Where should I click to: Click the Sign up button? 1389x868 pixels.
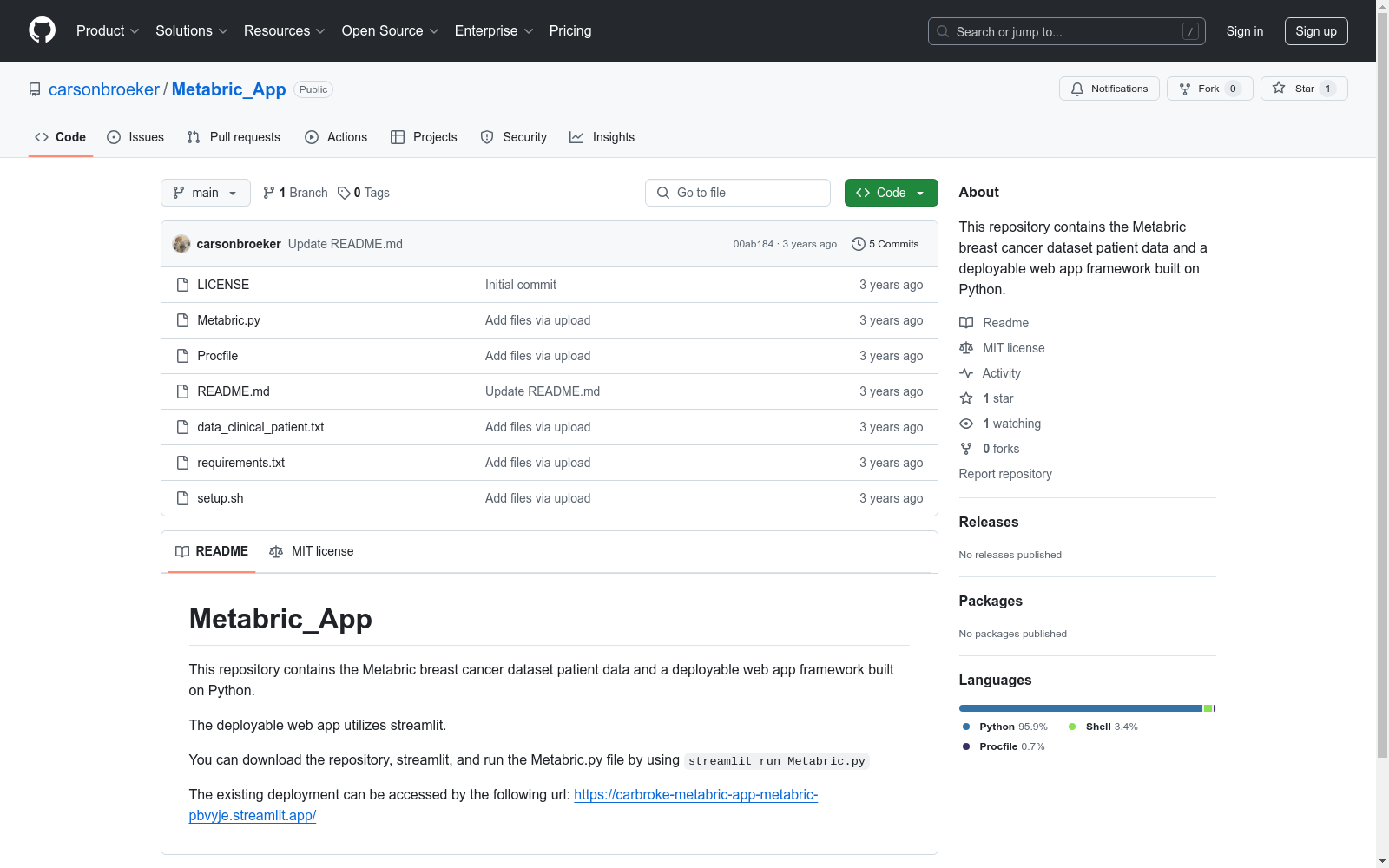(x=1315, y=31)
